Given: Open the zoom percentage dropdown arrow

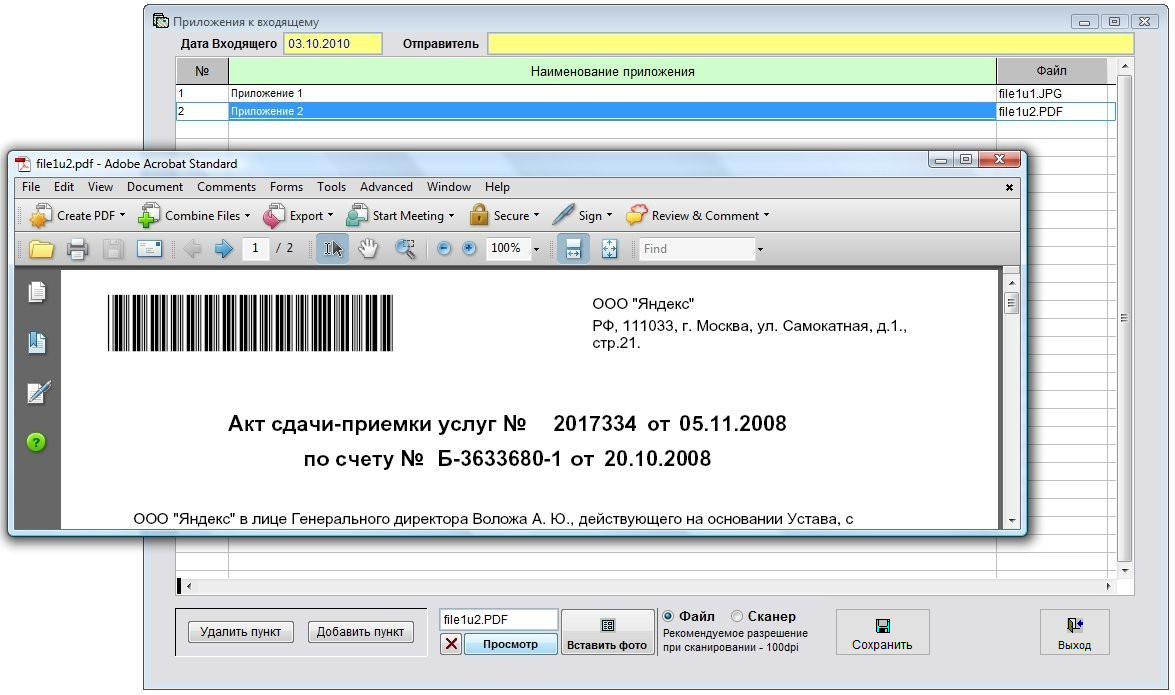Looking at the screenshot, I should pyautogui.click(x=536, y=249).
